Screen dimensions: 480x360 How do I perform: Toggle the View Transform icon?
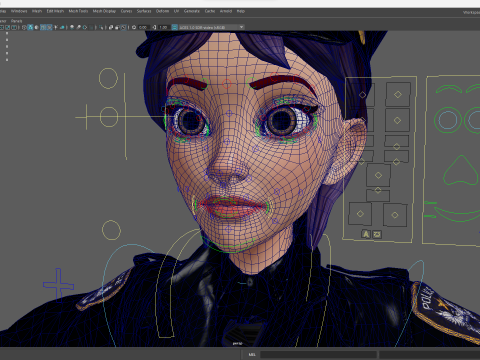coord(175,27)
